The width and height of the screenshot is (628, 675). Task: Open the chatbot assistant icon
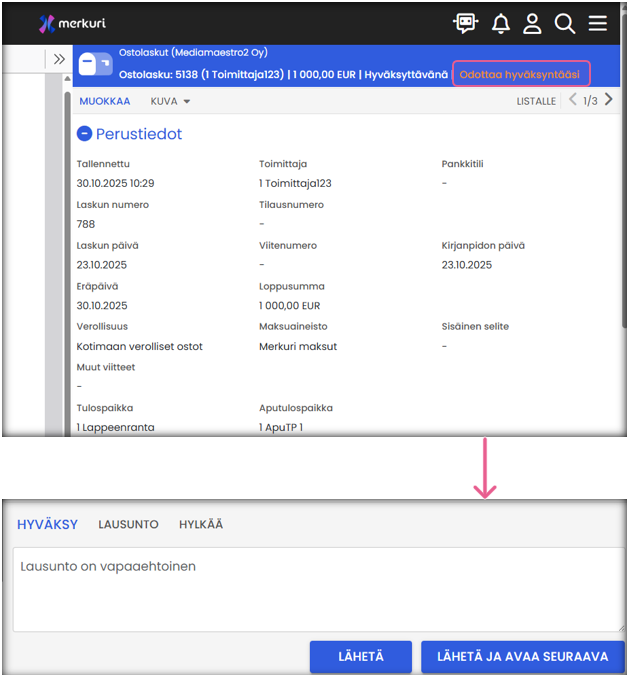click(466, 23)
